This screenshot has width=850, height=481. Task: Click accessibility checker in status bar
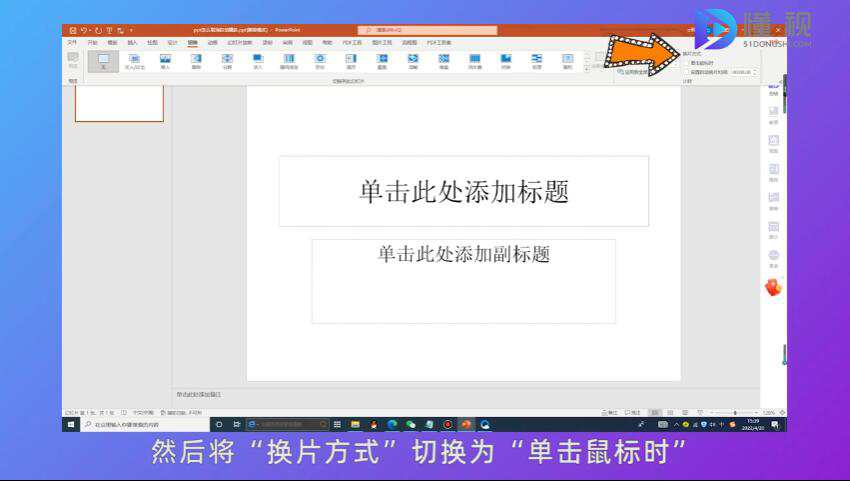point(181,413)
